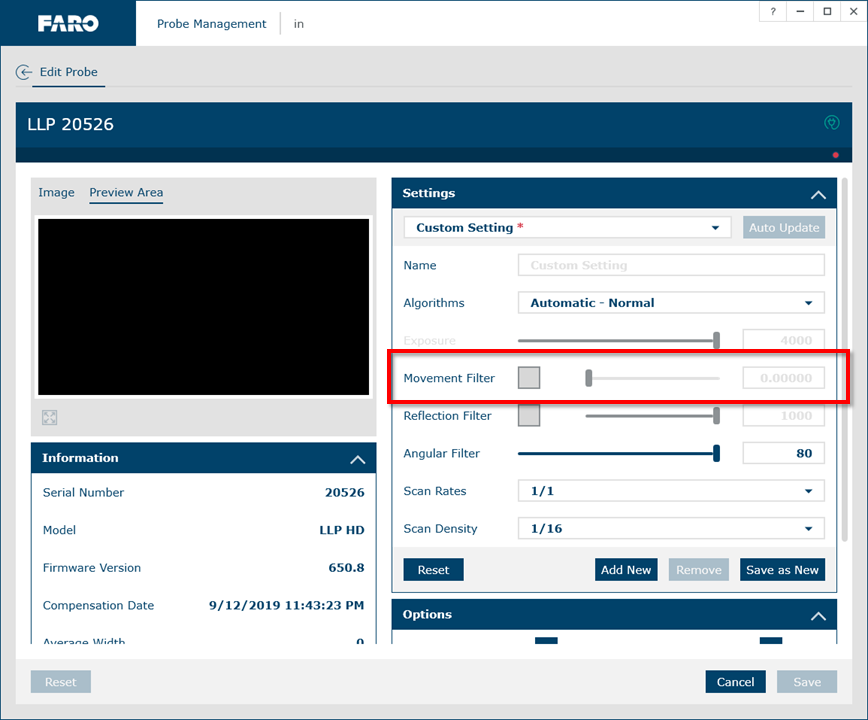Open the Scan Rates dropdown
Image resolution: width=868 pixels, height=720 pixels.
coord(670,491)
